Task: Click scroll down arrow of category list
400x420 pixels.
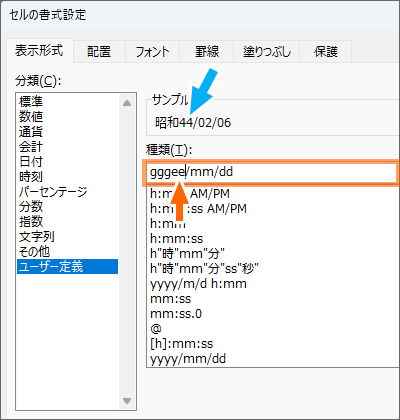Action: [127, 400]
